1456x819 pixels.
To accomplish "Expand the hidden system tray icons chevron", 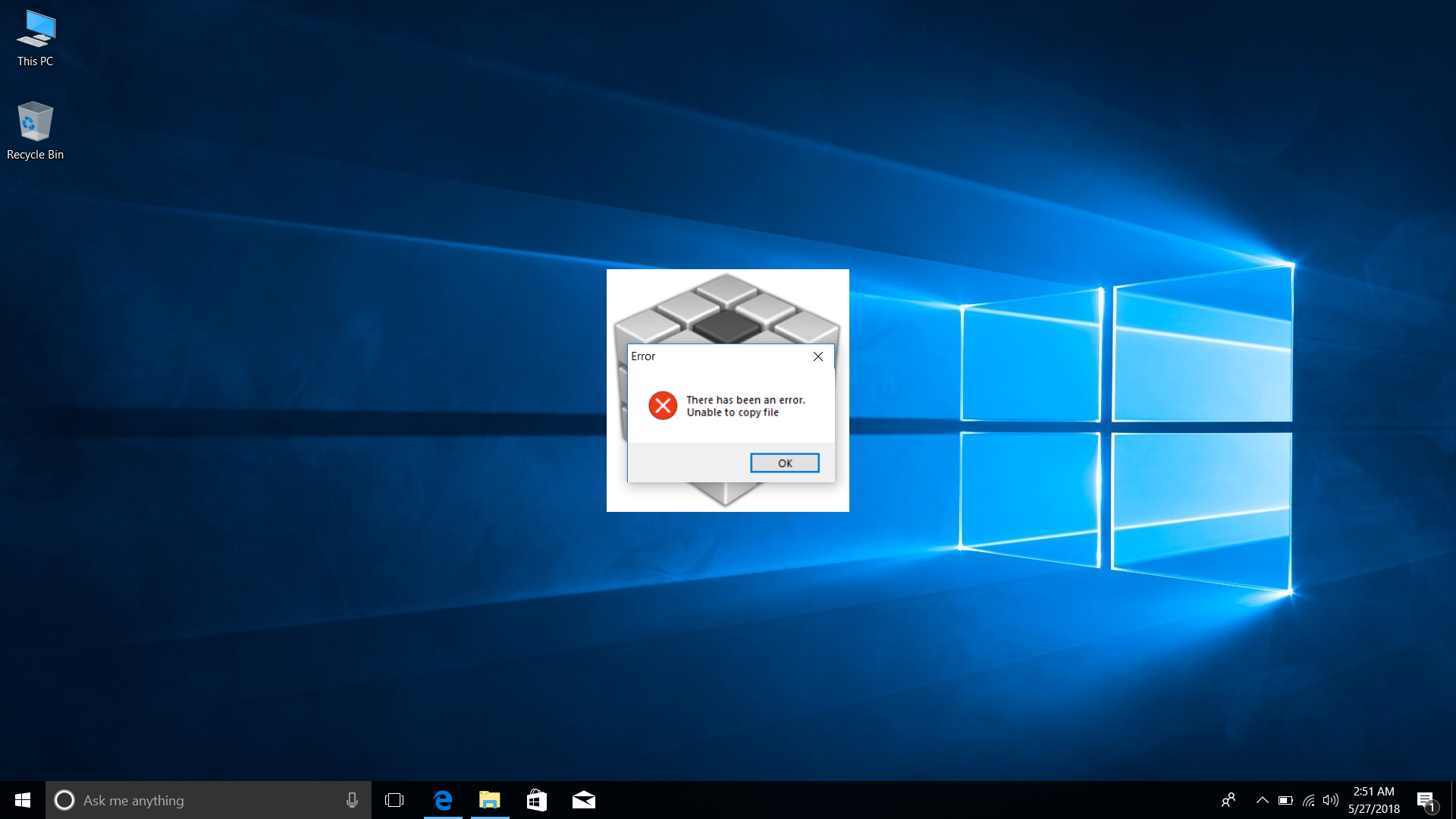I will tap(1262, 800).
